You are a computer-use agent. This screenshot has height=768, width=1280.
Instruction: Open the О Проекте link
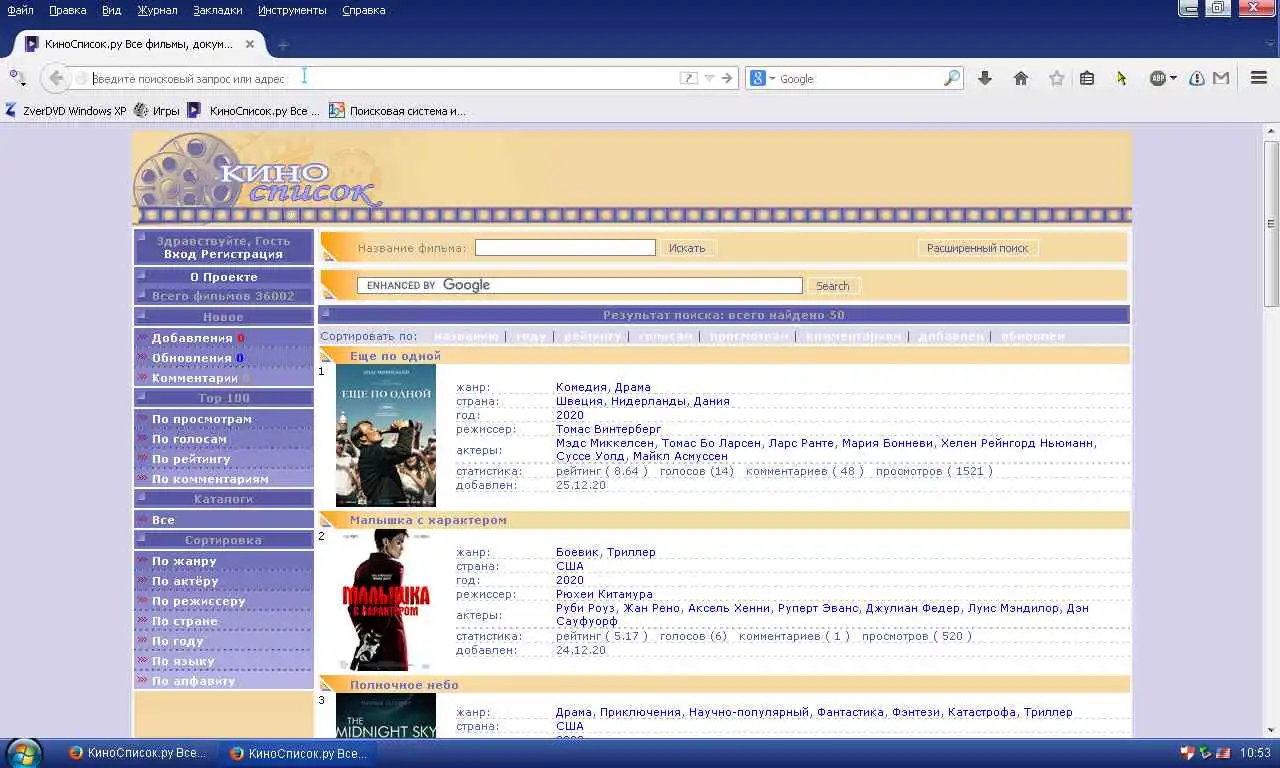tap(224, 277)
